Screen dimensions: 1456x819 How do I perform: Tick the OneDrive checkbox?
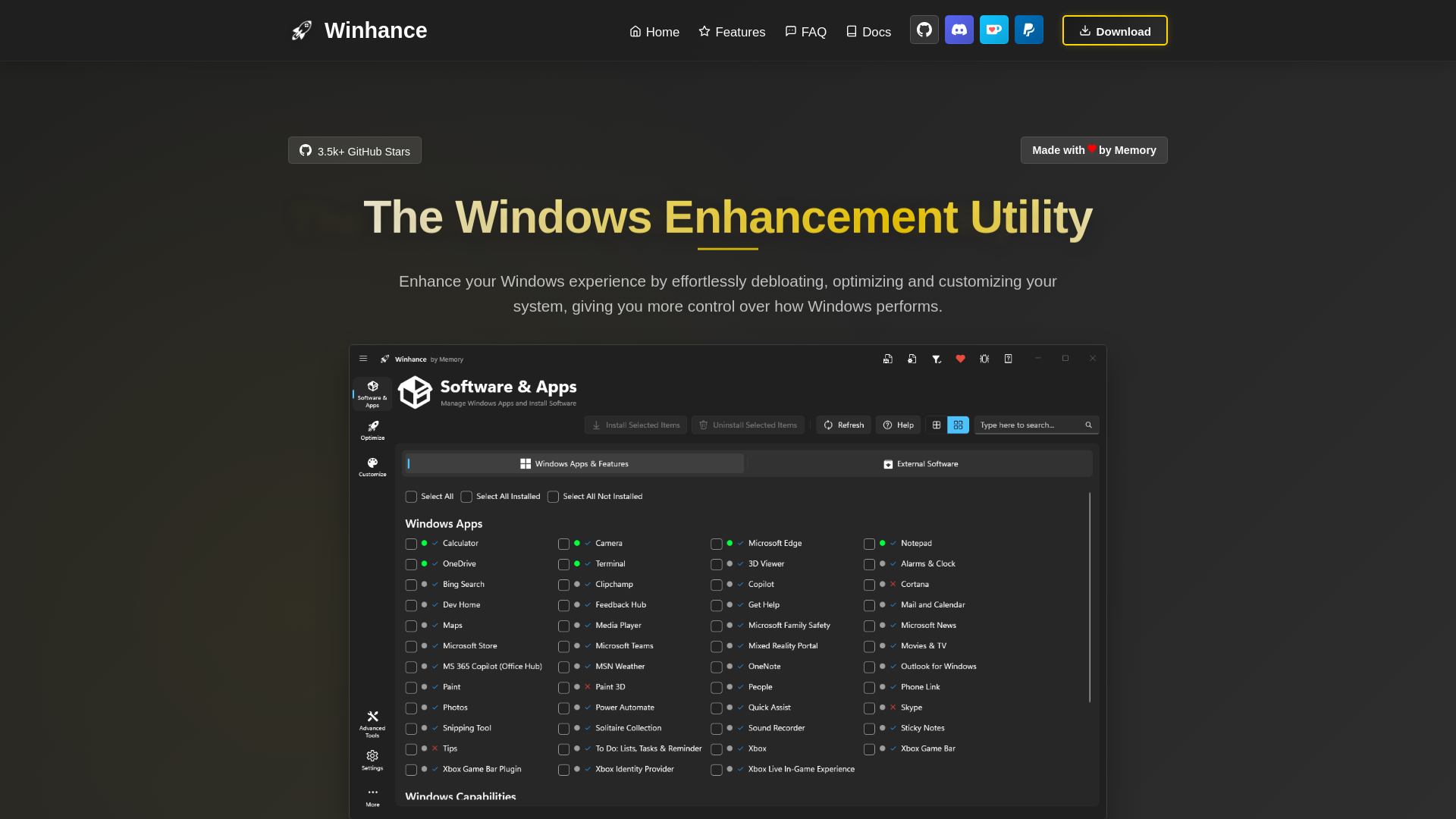click(411, 564)
